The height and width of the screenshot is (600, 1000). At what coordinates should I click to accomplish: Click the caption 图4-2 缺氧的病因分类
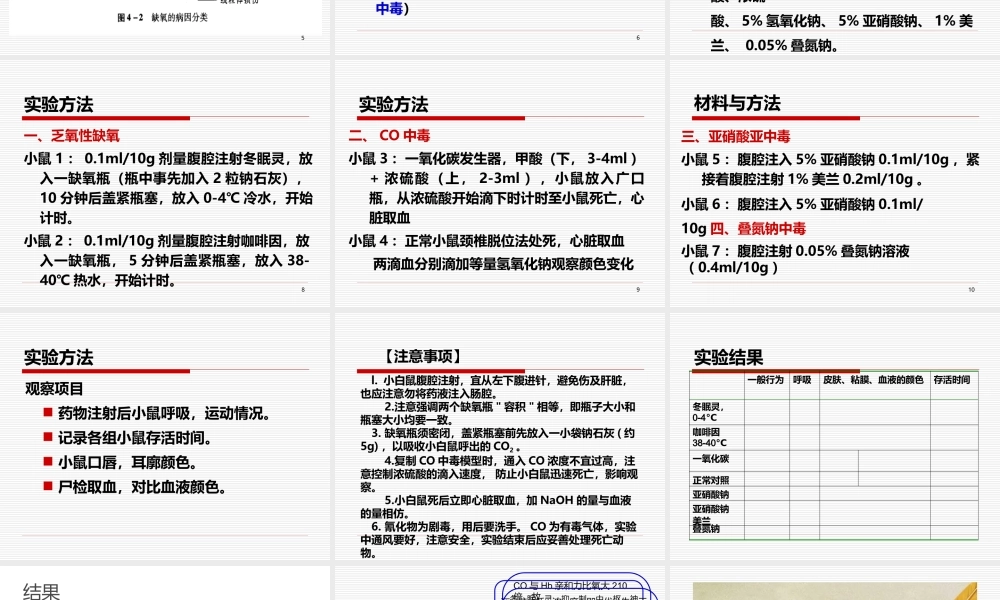tap(163, 18)
